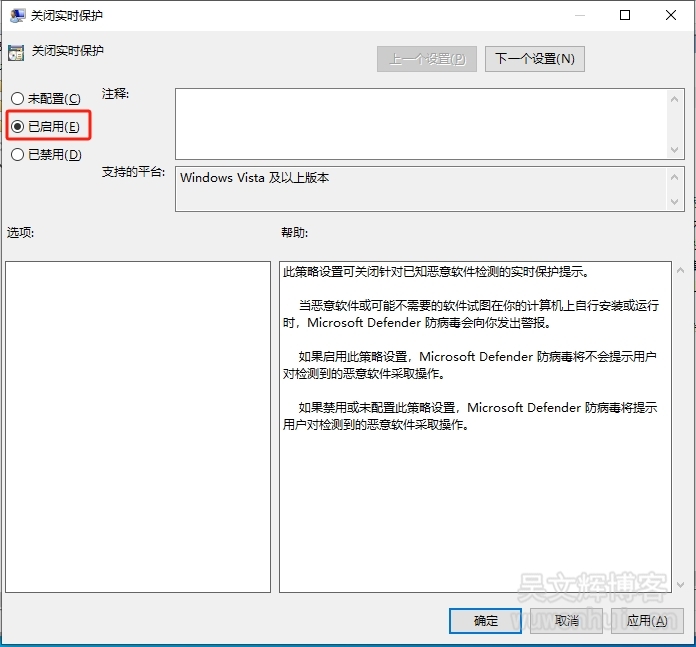The width and height of the screenshot is (696, 647).
Task: Select the 已启用 radio button
Action: (17, 127)
